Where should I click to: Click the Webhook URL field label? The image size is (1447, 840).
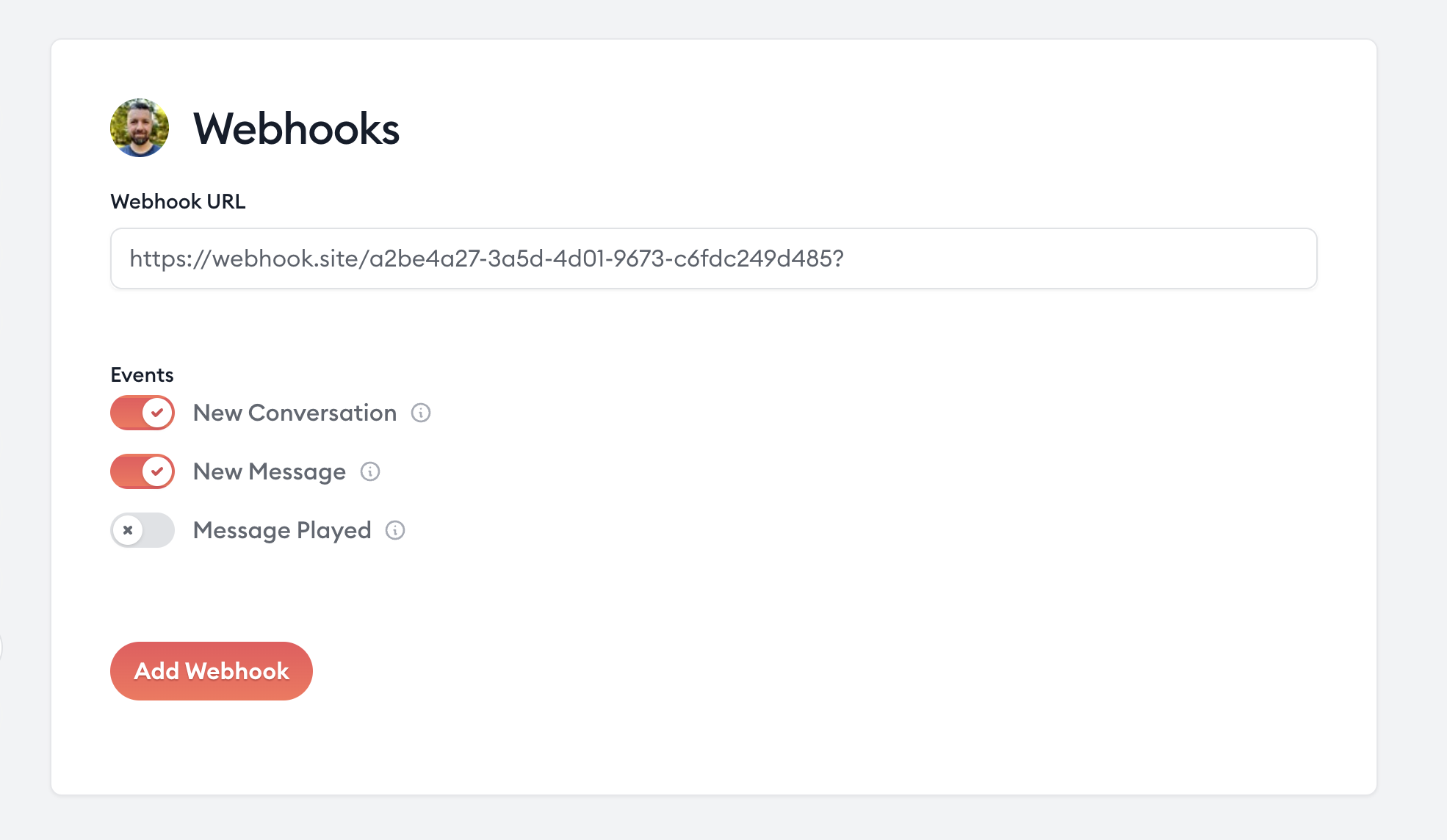[178, 201]
